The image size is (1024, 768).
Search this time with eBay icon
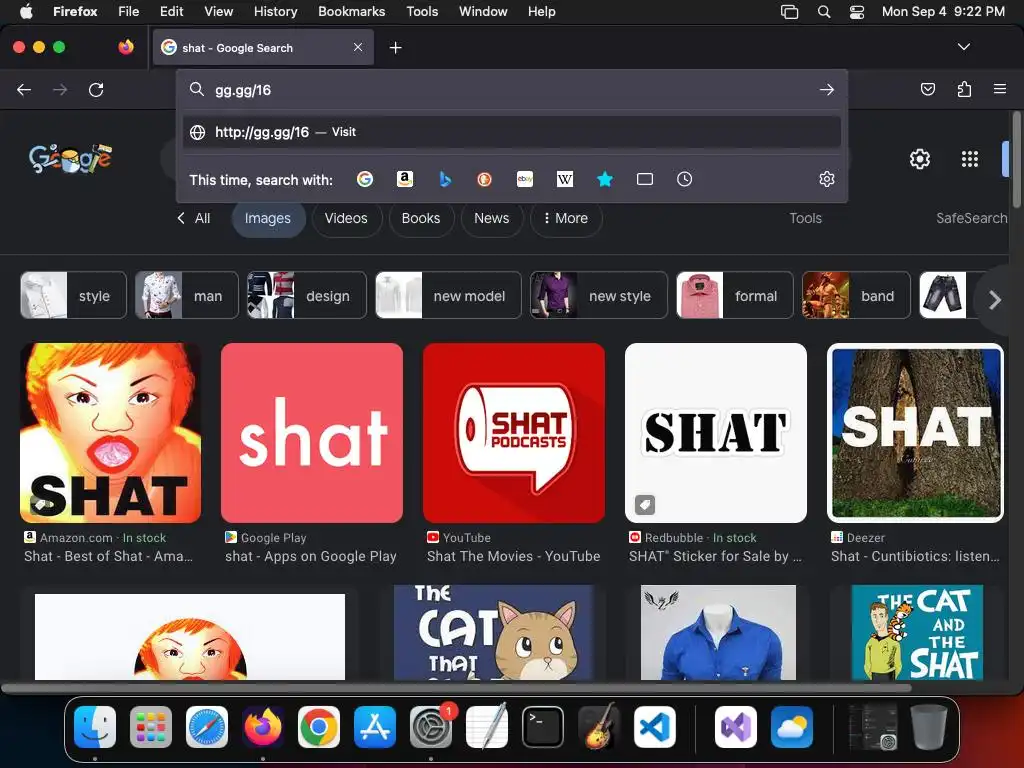click(525, 179)
